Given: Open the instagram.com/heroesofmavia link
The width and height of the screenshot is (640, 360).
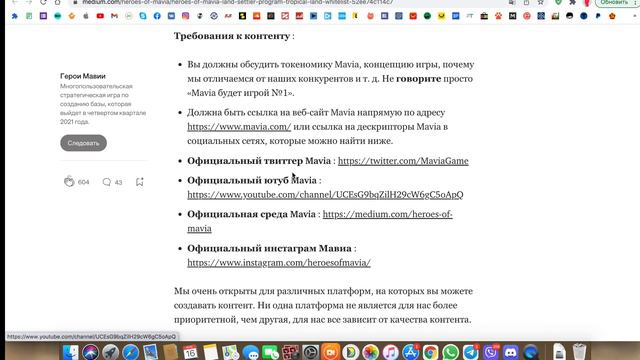Looking at the screenshot, I should (279, 263).
